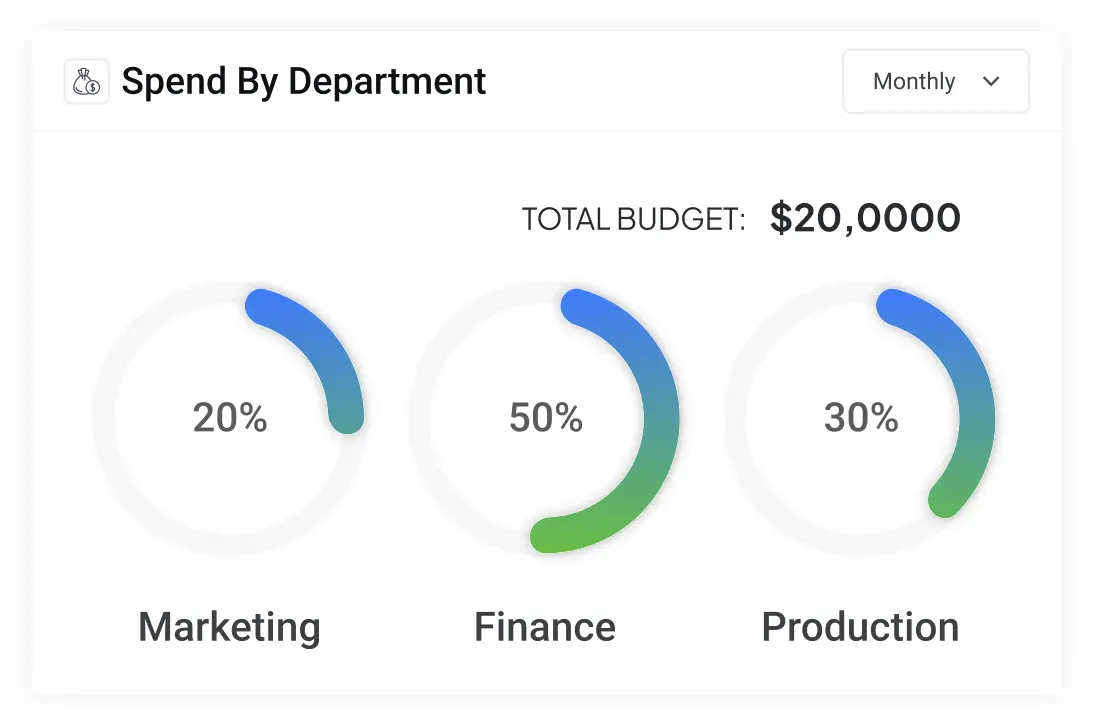Click the TOTAL BUDGET label
The image size is (1093, 728).
(x=634, y=219)
